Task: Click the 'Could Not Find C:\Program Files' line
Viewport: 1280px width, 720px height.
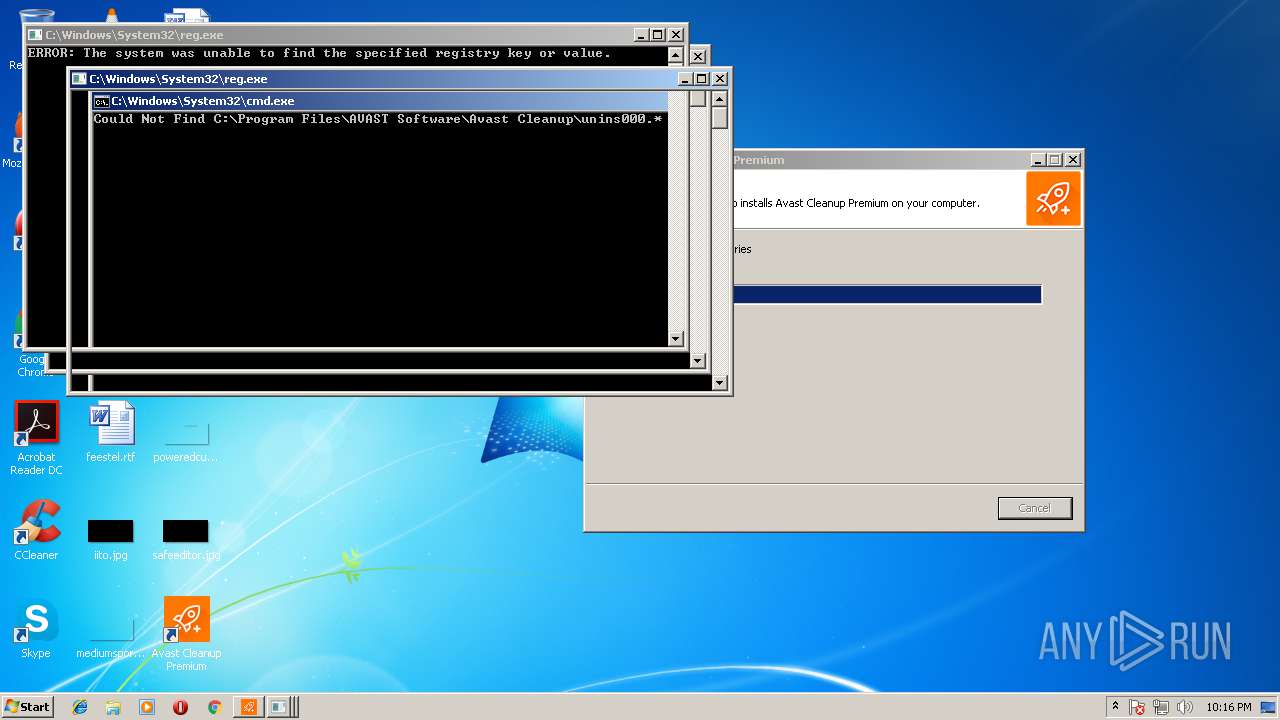Action: tap(378, 119)
